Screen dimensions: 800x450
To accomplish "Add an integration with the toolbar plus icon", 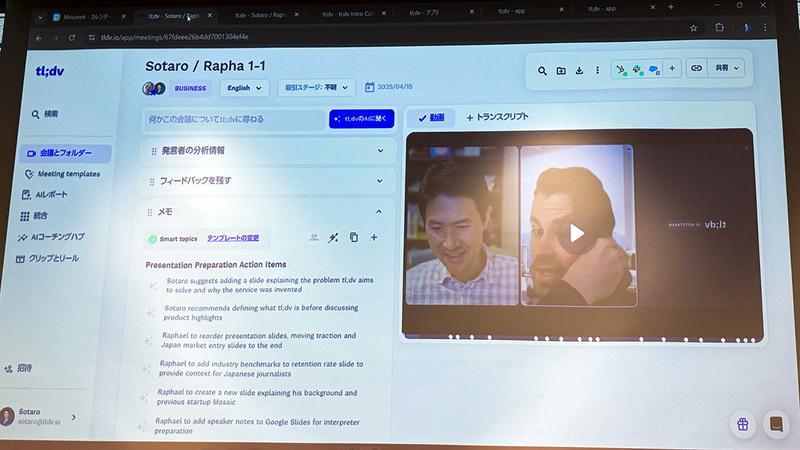I will (672, 68).
